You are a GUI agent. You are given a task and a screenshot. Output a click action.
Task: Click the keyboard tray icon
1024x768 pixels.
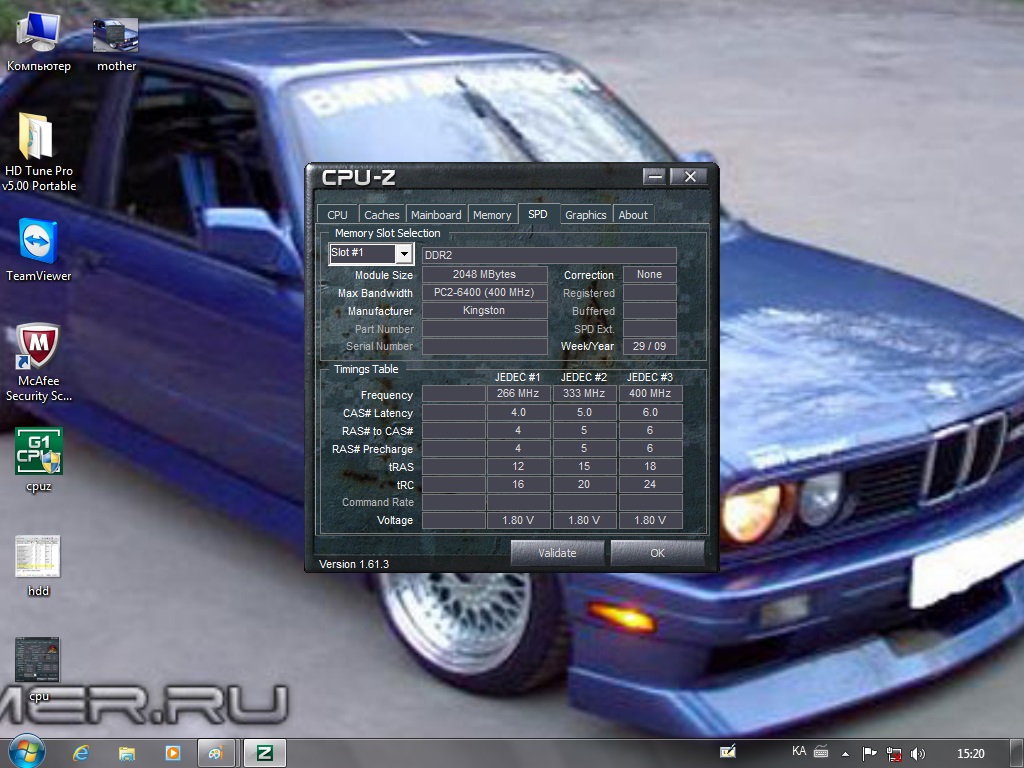[821, 751]
